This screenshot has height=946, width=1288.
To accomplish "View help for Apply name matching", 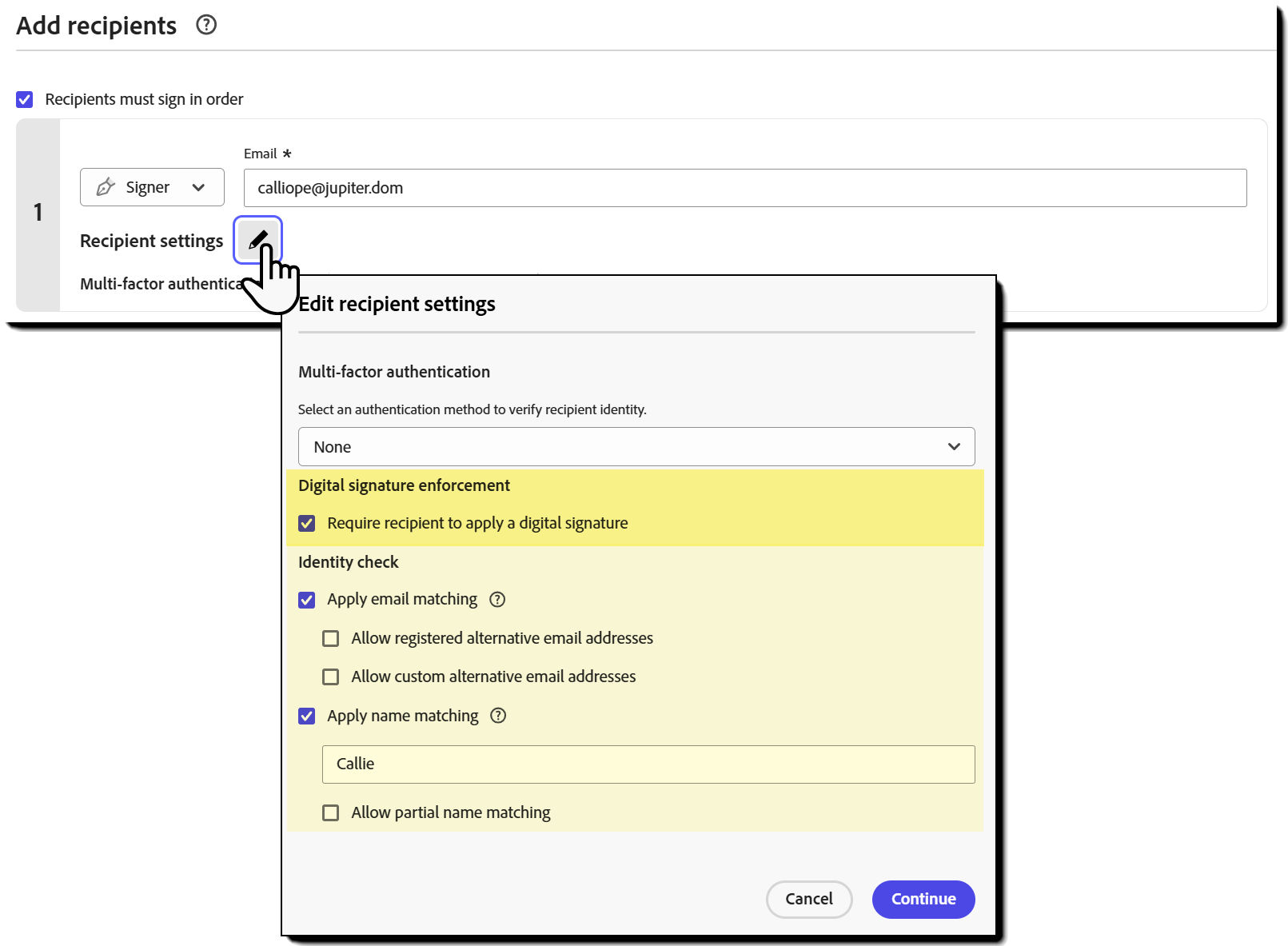I will tap(498, 716).
